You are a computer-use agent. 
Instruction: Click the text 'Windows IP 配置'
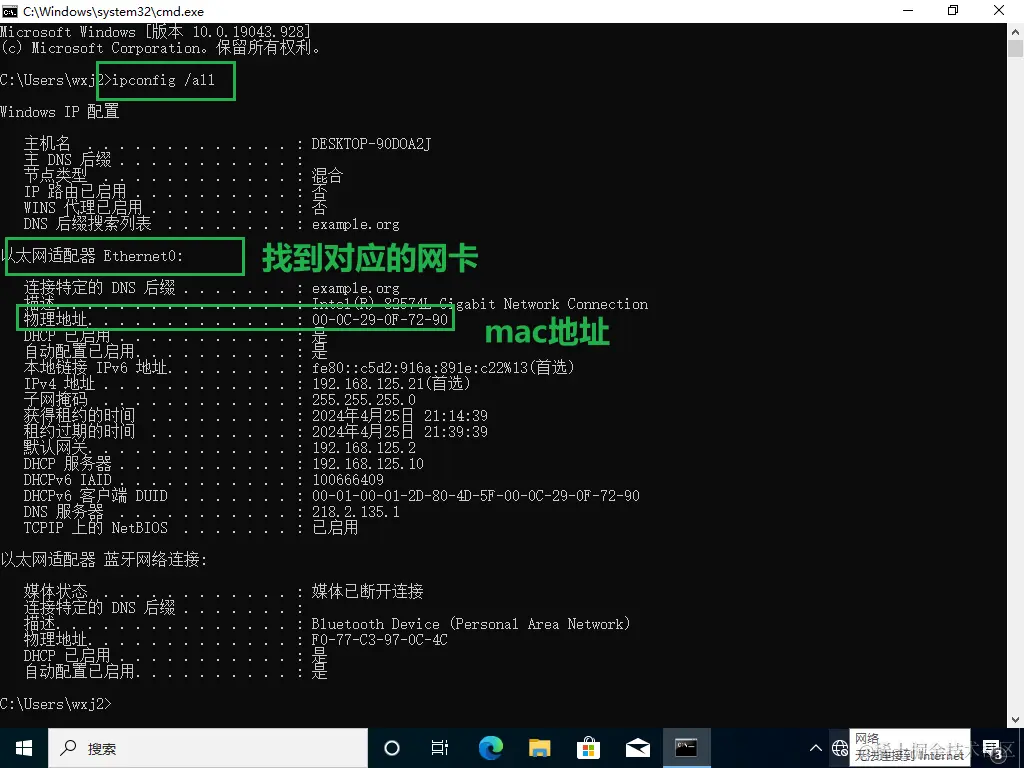59,112
